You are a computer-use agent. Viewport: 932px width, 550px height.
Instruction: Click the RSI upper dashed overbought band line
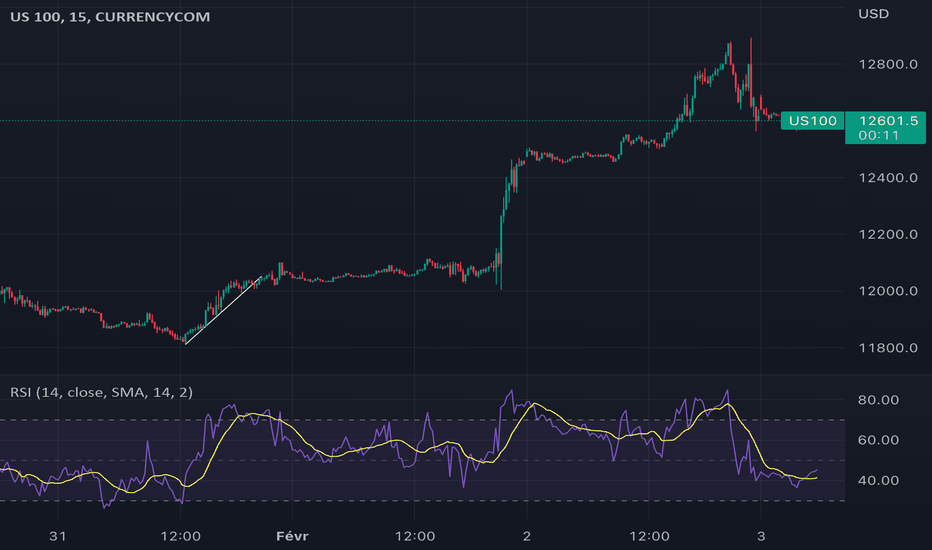[x=422, y=420]
